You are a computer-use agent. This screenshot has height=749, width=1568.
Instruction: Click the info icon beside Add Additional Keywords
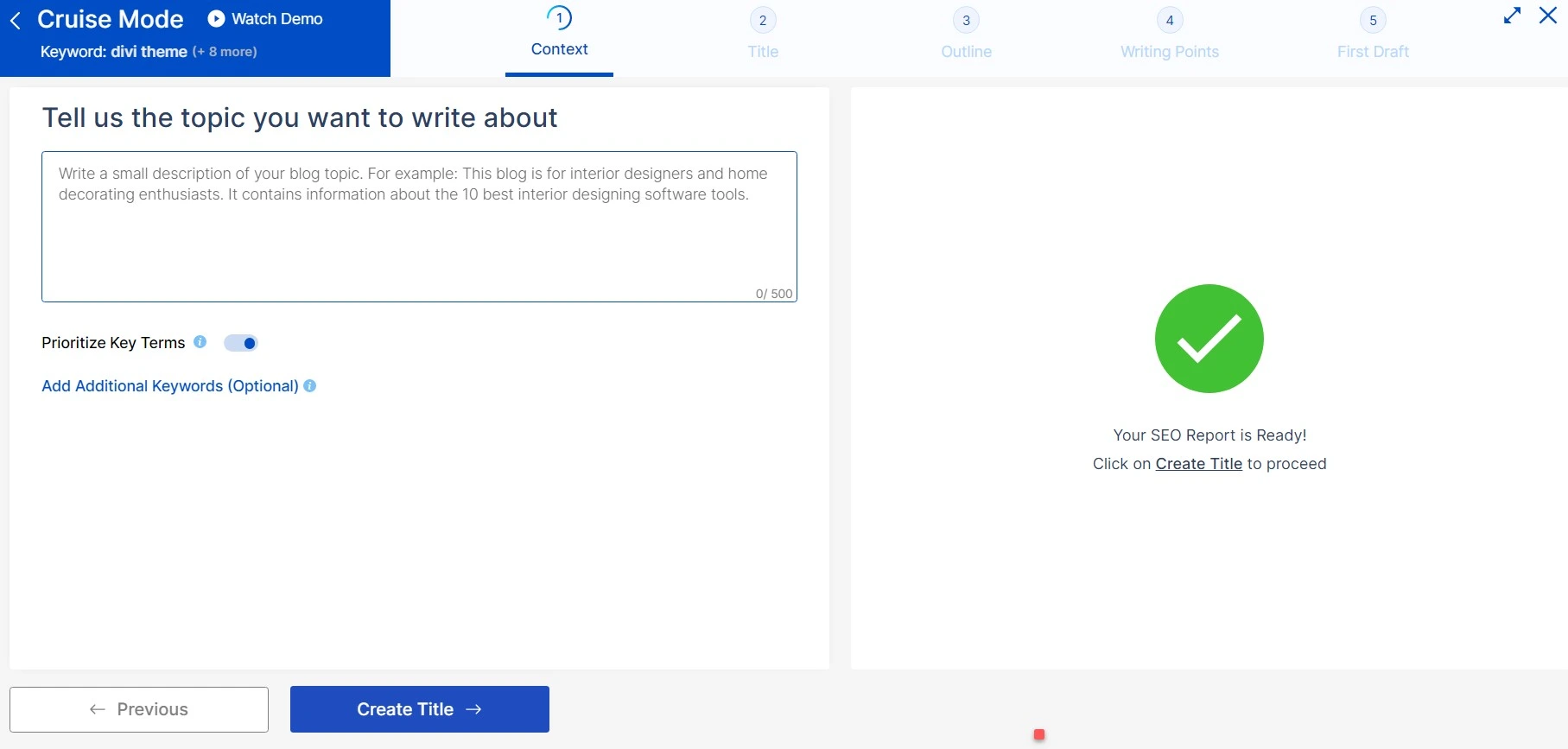pyautogui.click(x=310, y=386)
